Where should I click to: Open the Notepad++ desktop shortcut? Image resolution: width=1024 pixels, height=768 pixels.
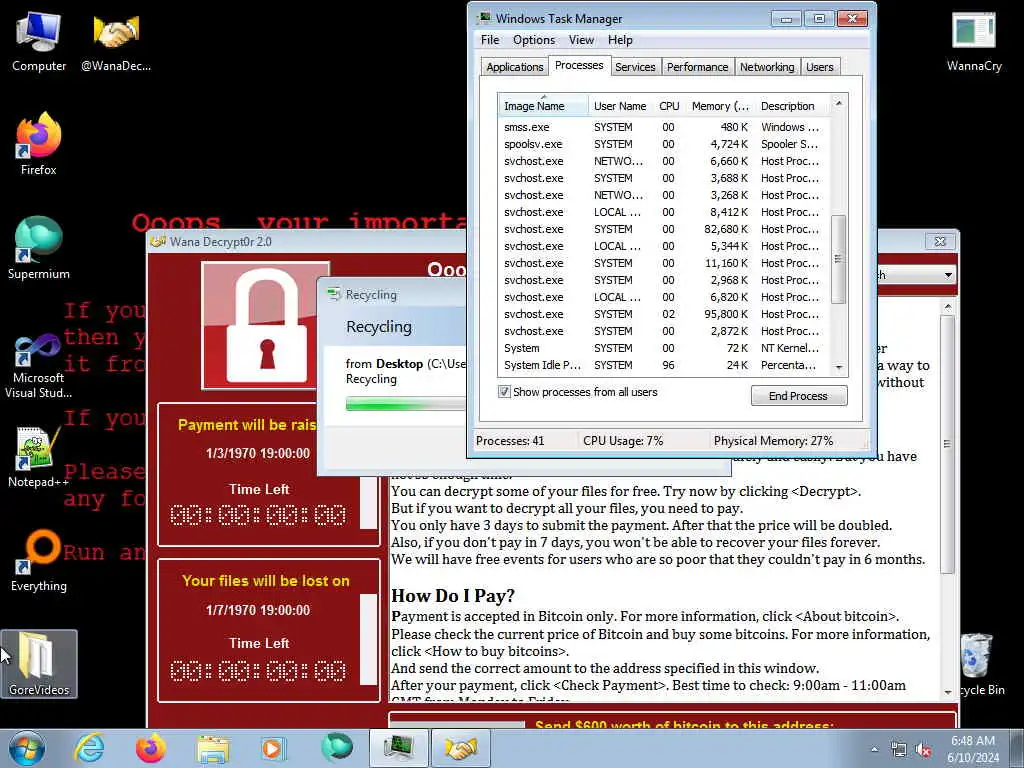39,456
